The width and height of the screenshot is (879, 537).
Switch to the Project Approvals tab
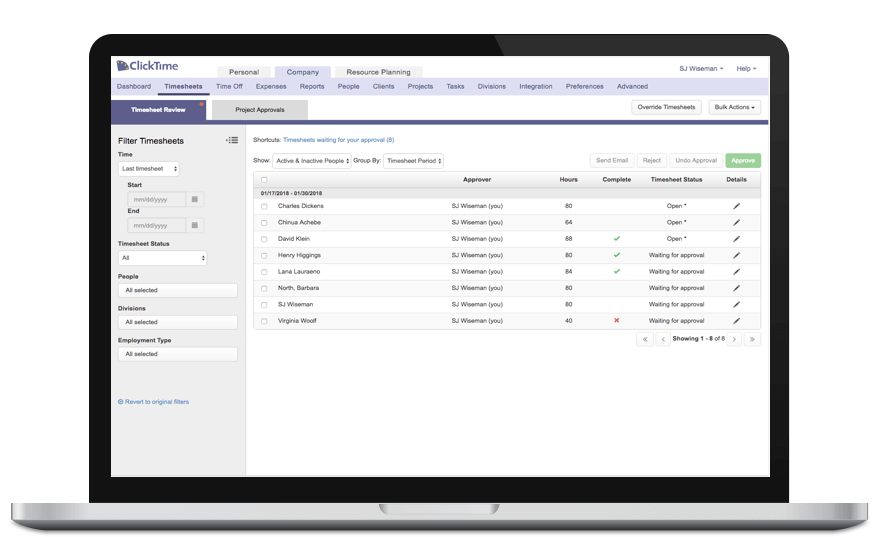[259, 110]
